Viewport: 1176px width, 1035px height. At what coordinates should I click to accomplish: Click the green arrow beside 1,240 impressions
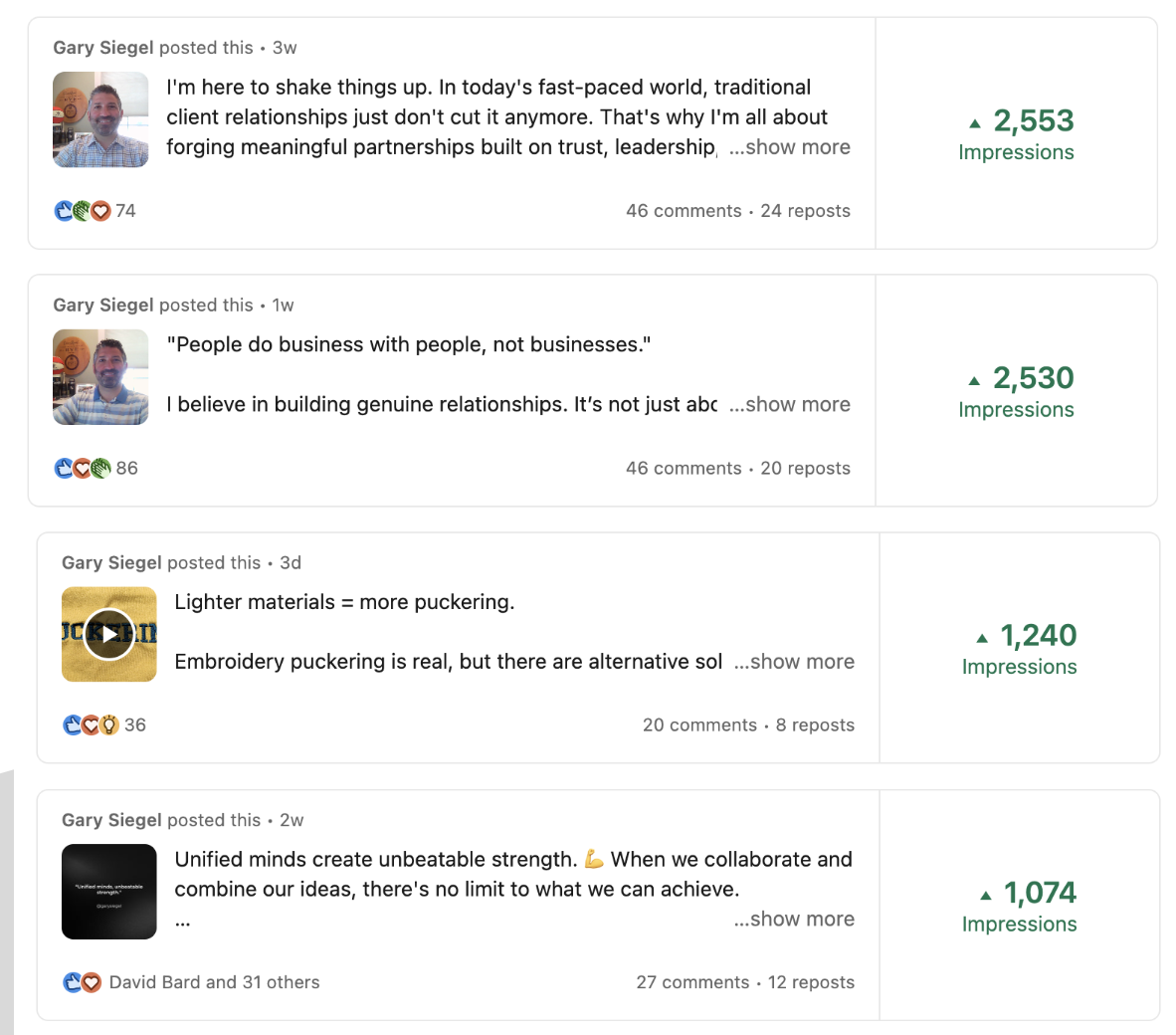tap(982, 638)
